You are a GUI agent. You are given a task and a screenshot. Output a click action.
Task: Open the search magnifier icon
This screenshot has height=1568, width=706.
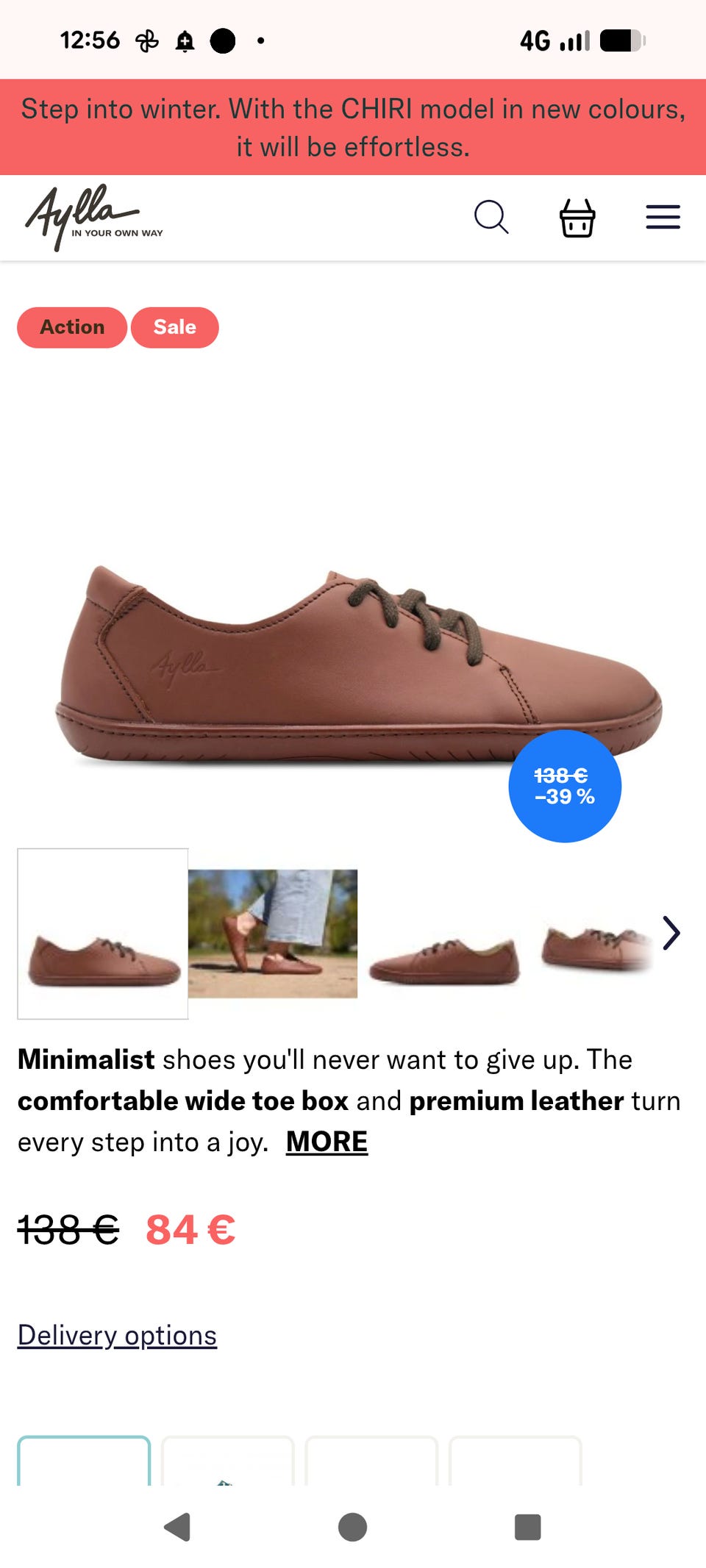(x=491, y=218)
